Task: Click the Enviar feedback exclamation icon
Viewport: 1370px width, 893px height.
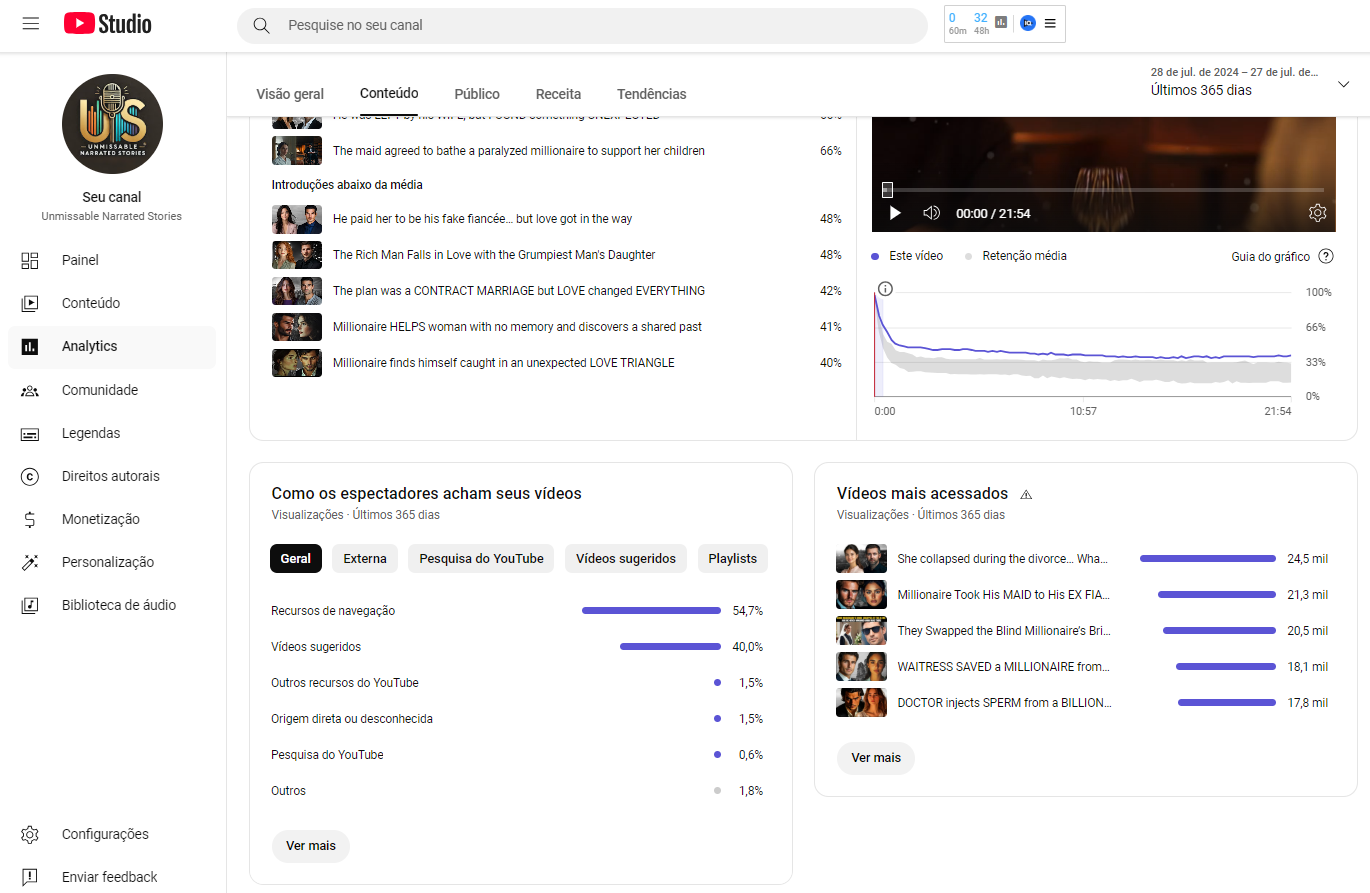Action: (x=30, y=877)
